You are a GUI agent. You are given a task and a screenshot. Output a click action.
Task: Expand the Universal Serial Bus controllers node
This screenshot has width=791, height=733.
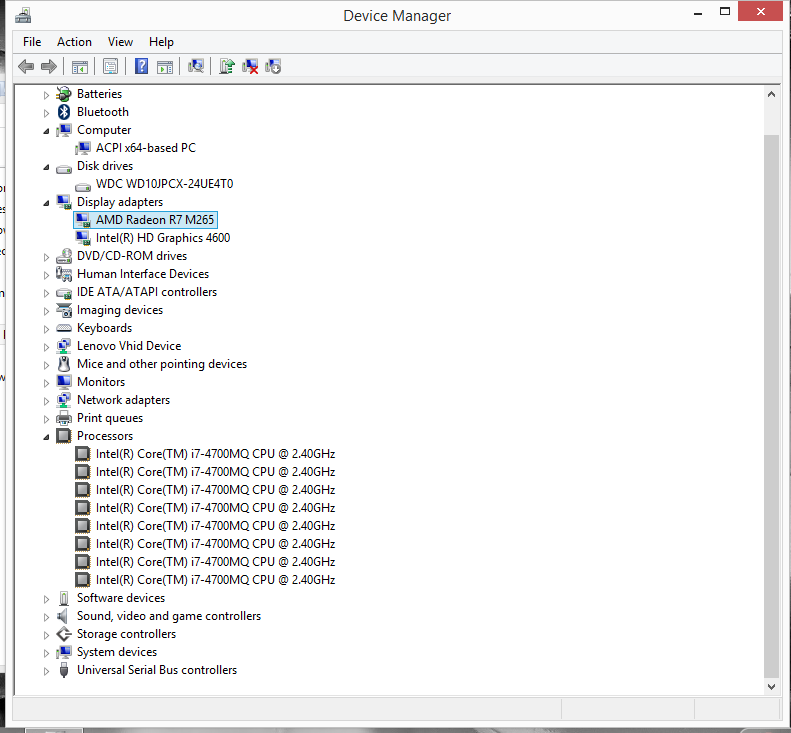tap(46, 670)
